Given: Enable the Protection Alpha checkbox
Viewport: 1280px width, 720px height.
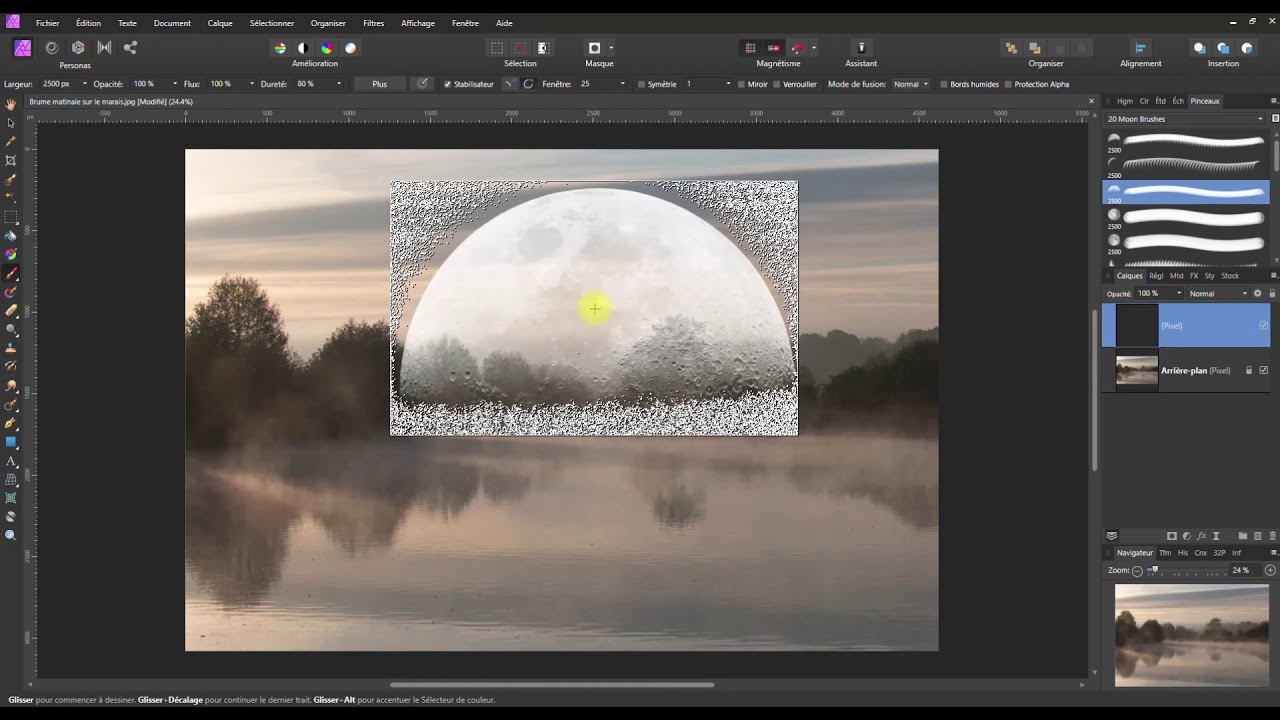Looking at the screenshot, I should coord(1008,84).
